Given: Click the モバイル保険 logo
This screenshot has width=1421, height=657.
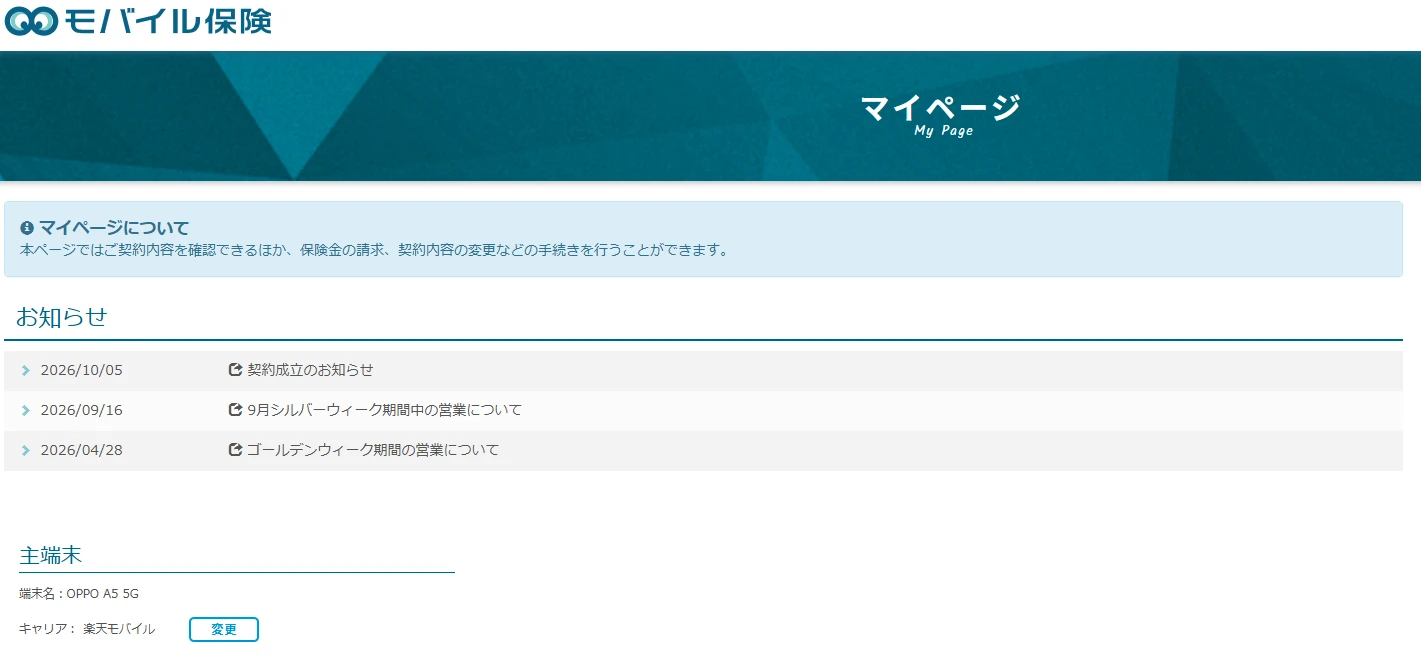Looking at the screenshot, I should coord(138,21).
